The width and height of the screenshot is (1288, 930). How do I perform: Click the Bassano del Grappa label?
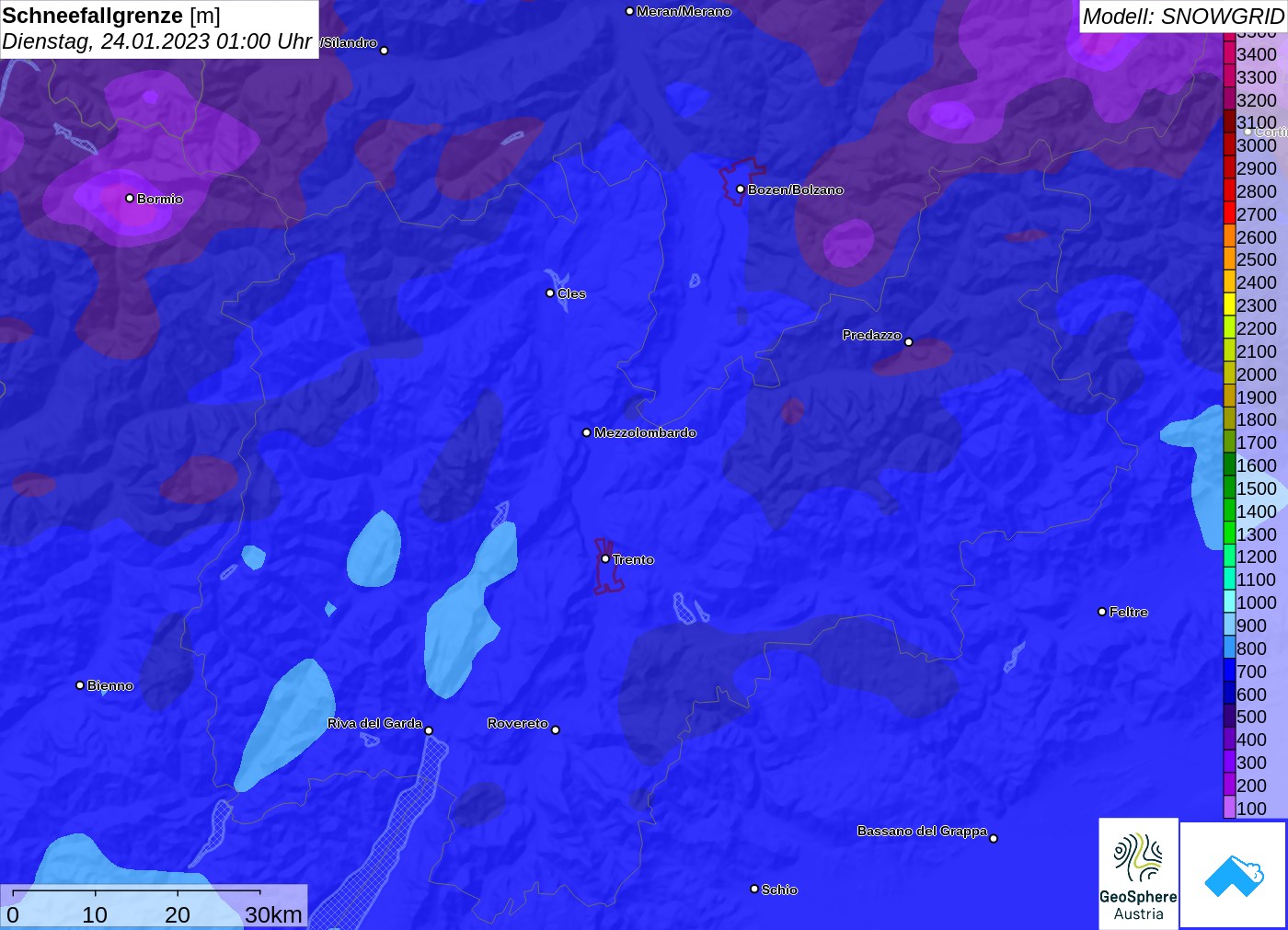click(922, 831)
